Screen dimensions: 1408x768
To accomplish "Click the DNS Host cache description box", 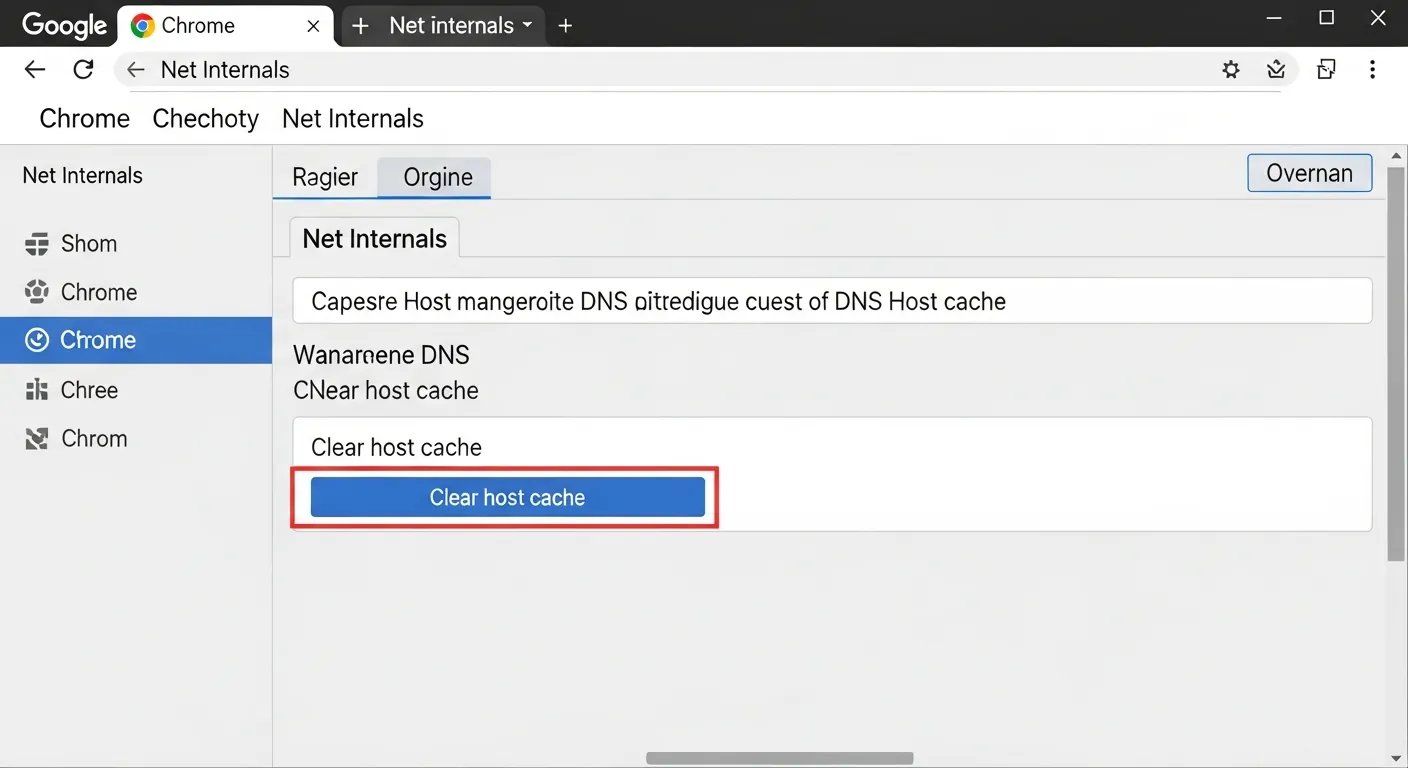I will click(x=832, y=301).
